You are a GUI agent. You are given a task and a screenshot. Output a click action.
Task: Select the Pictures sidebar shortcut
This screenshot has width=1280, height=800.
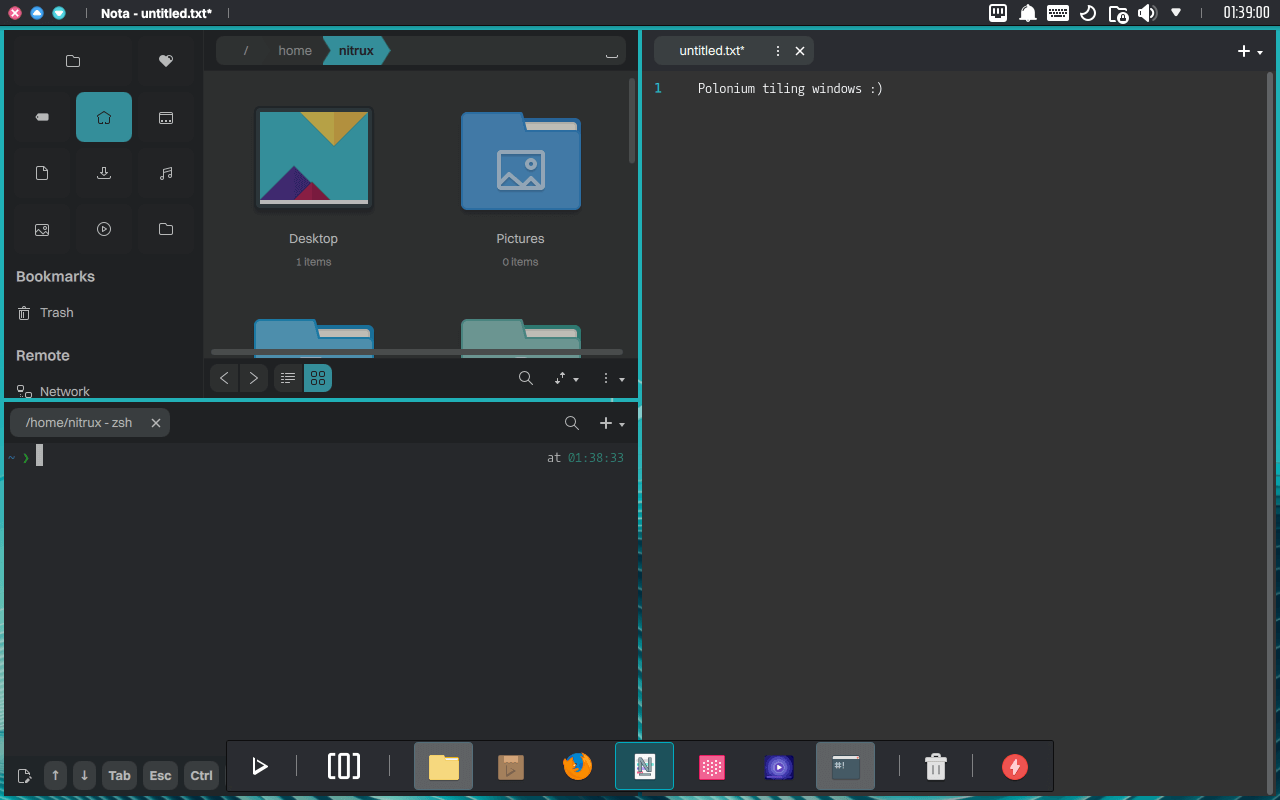[41, 229]
